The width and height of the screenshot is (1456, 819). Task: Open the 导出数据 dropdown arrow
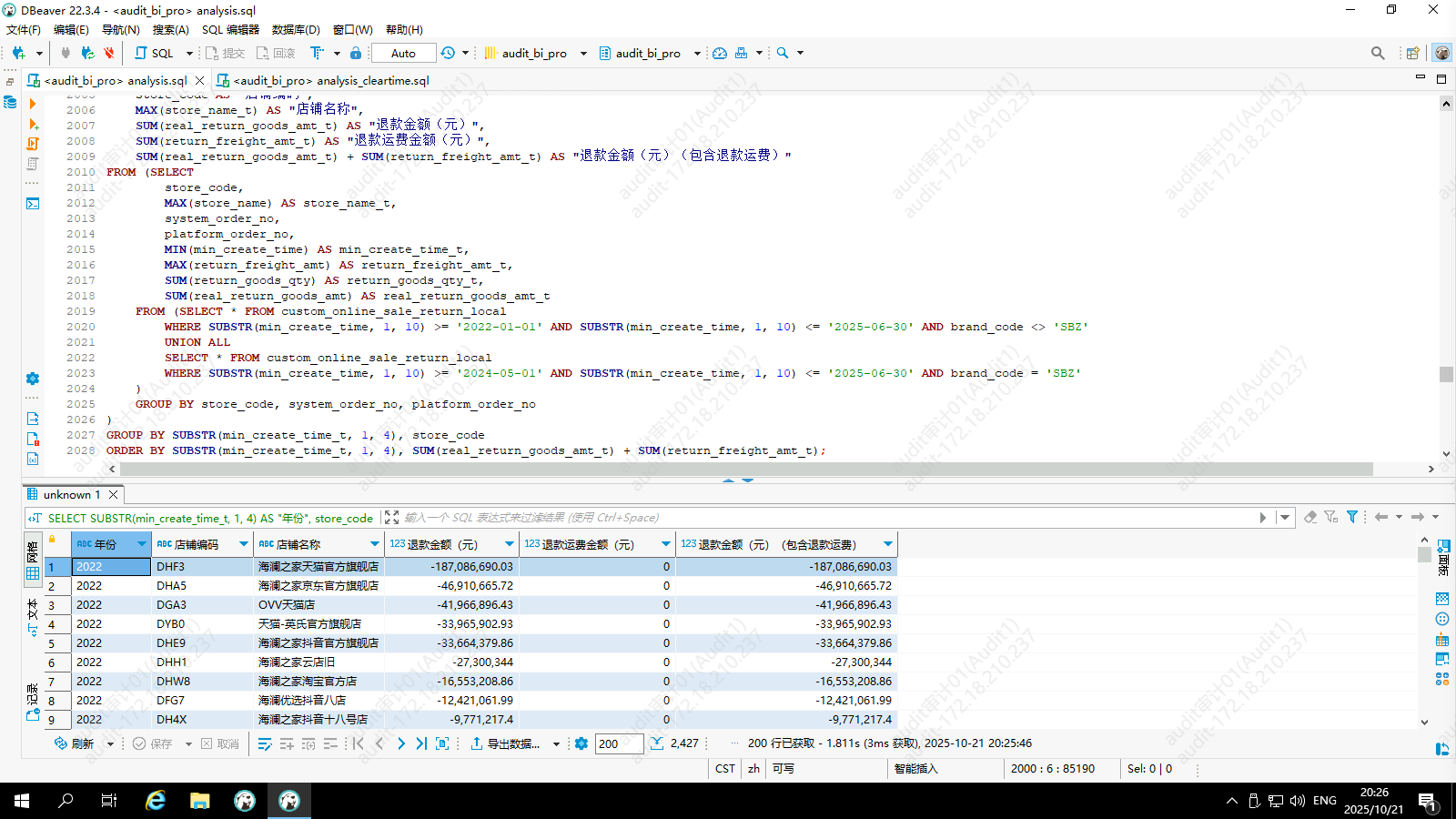tap(556, 744)
